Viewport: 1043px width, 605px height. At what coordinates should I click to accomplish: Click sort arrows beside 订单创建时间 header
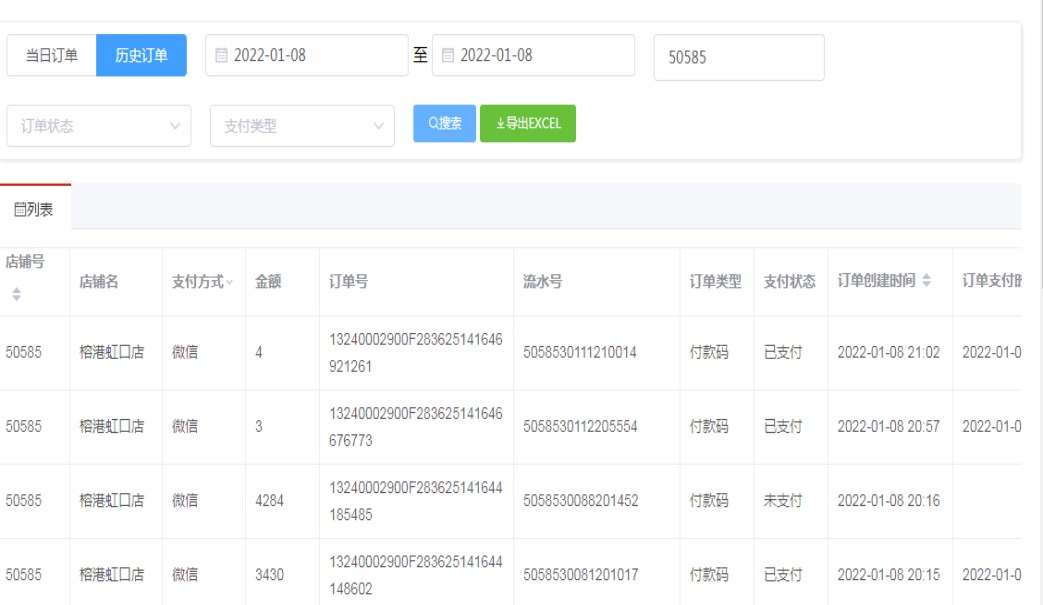tap(925, 282)
